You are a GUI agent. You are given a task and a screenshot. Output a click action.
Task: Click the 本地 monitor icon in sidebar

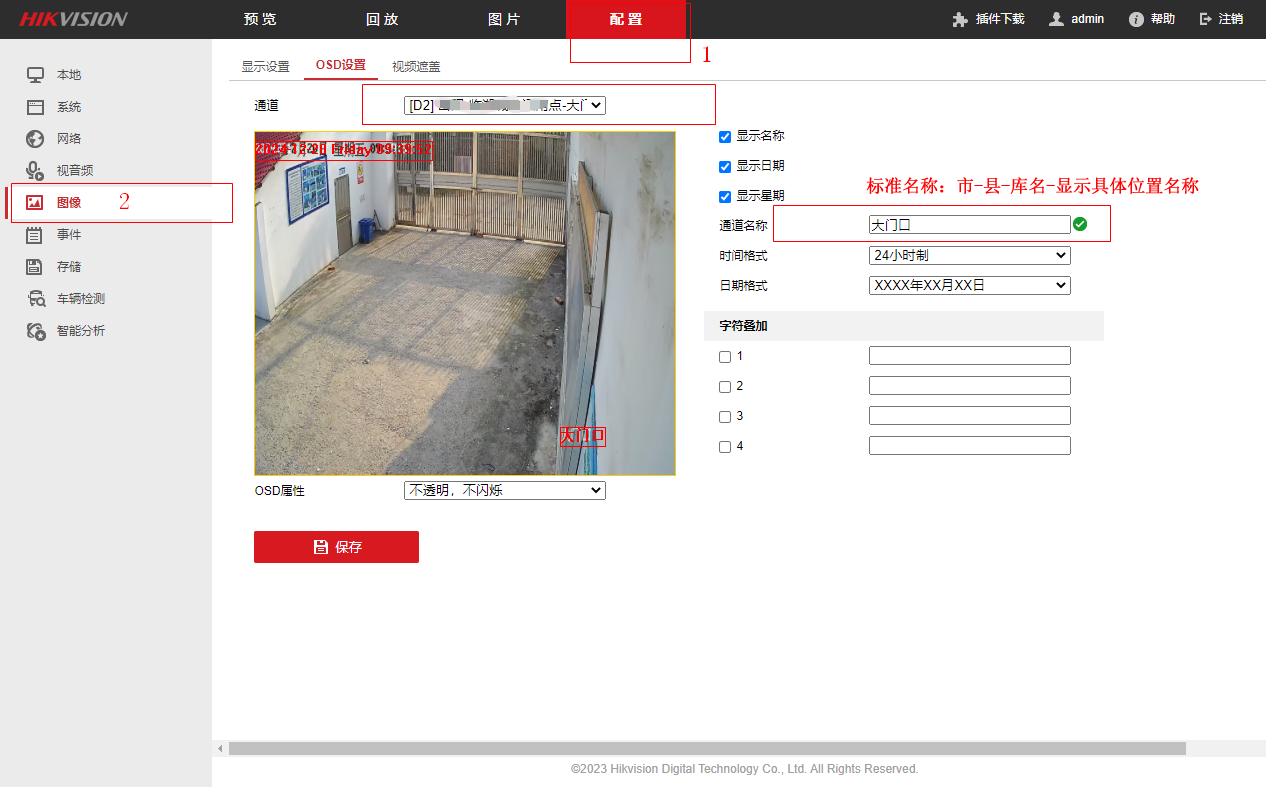tap(35, 75)
